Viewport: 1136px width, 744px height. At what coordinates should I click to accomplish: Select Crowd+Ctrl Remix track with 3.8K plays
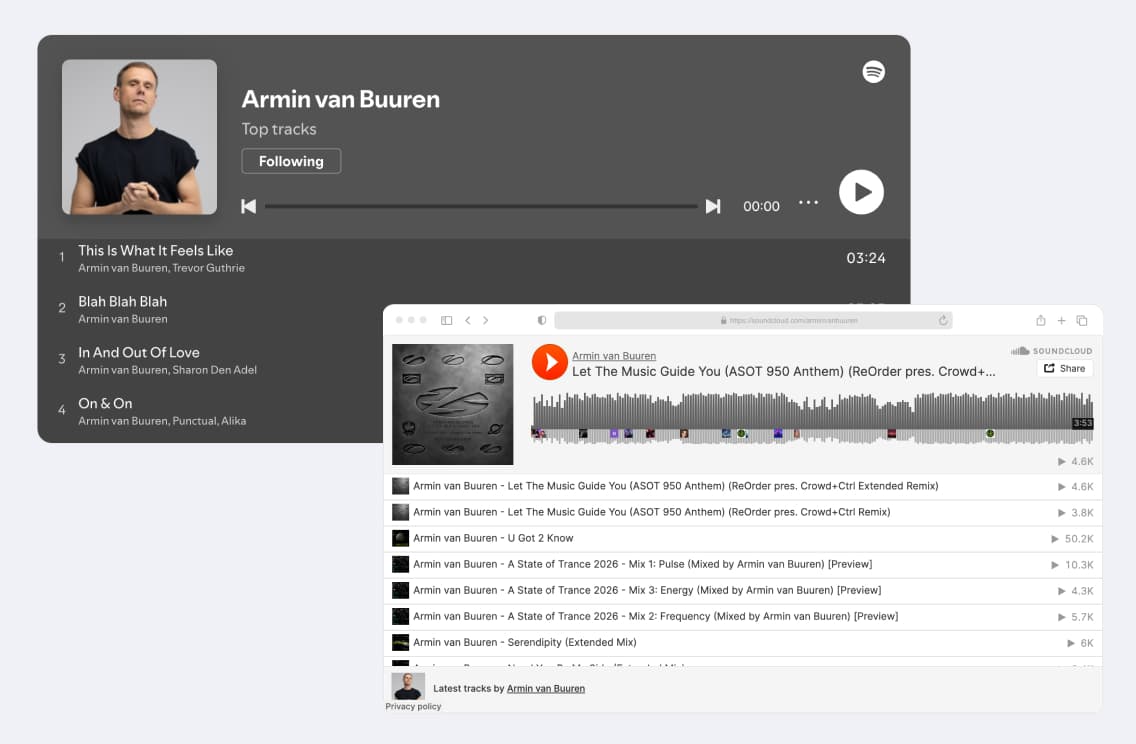tap(743, 512)
